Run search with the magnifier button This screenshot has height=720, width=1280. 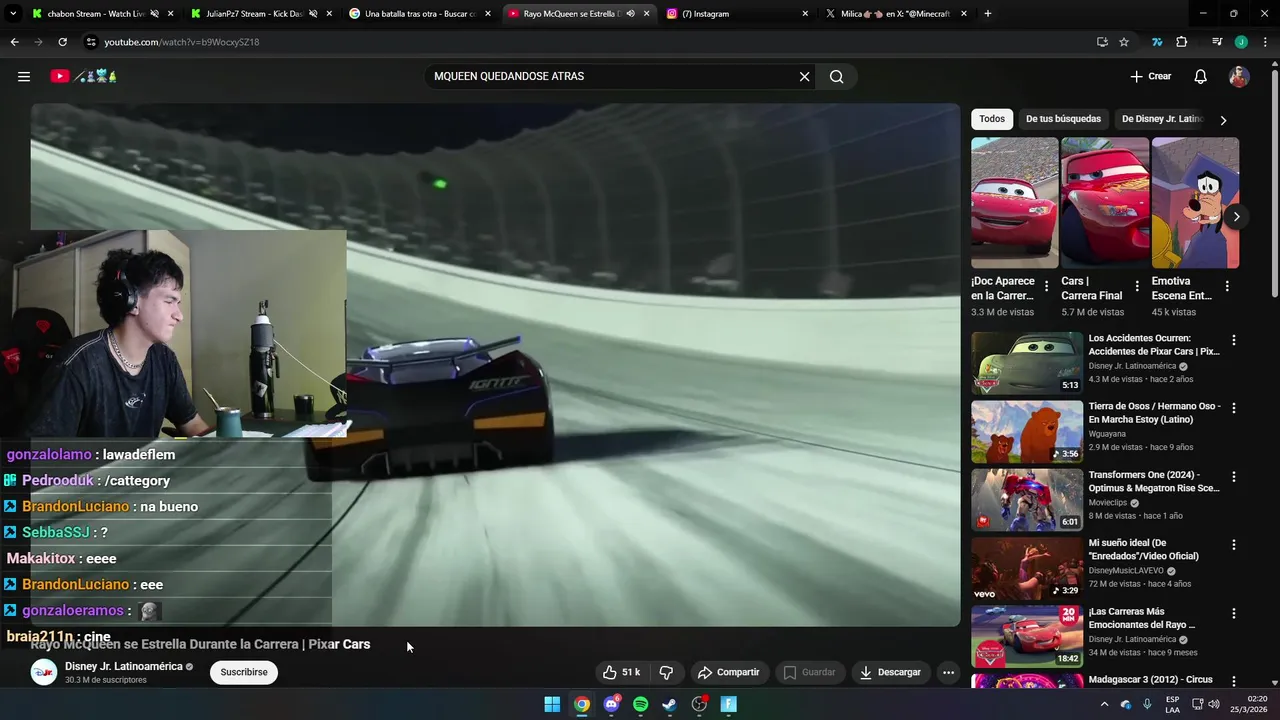click(837, 76)
